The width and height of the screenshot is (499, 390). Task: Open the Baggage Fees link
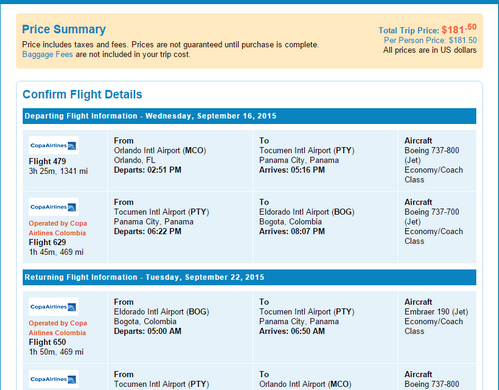47,54
